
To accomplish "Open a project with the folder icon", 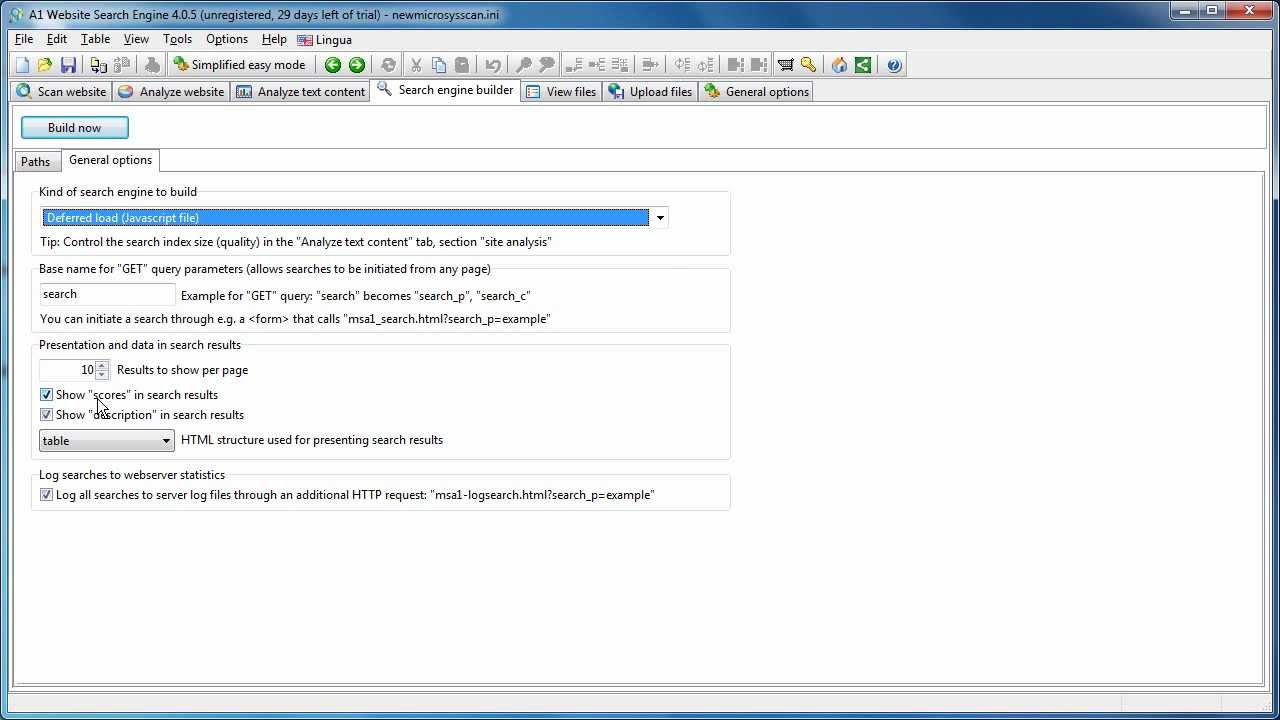I will point(45,65).
